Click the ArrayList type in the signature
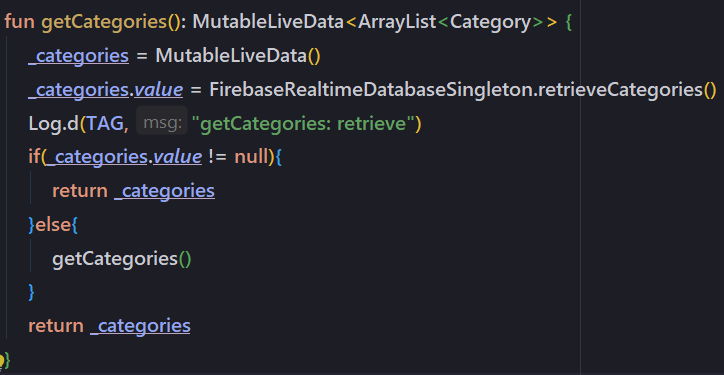The width and height of the screenshot is (724, 375). click(397, 22)
